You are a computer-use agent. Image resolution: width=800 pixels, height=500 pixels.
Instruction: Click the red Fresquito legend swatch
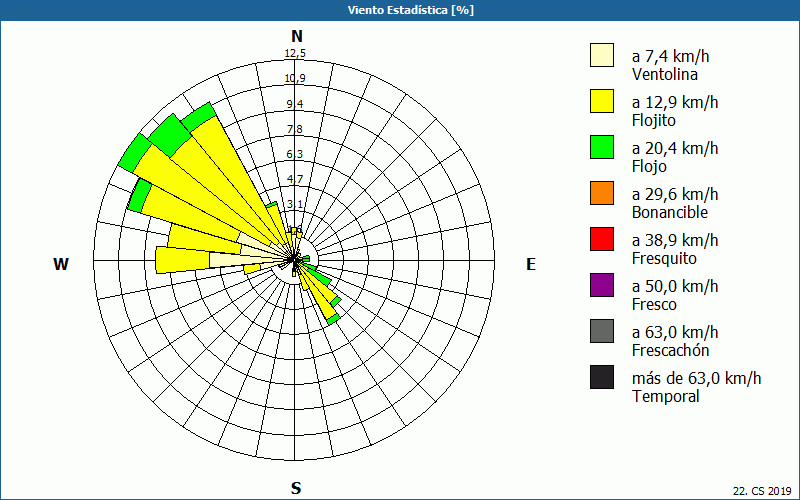click(602, 239)
